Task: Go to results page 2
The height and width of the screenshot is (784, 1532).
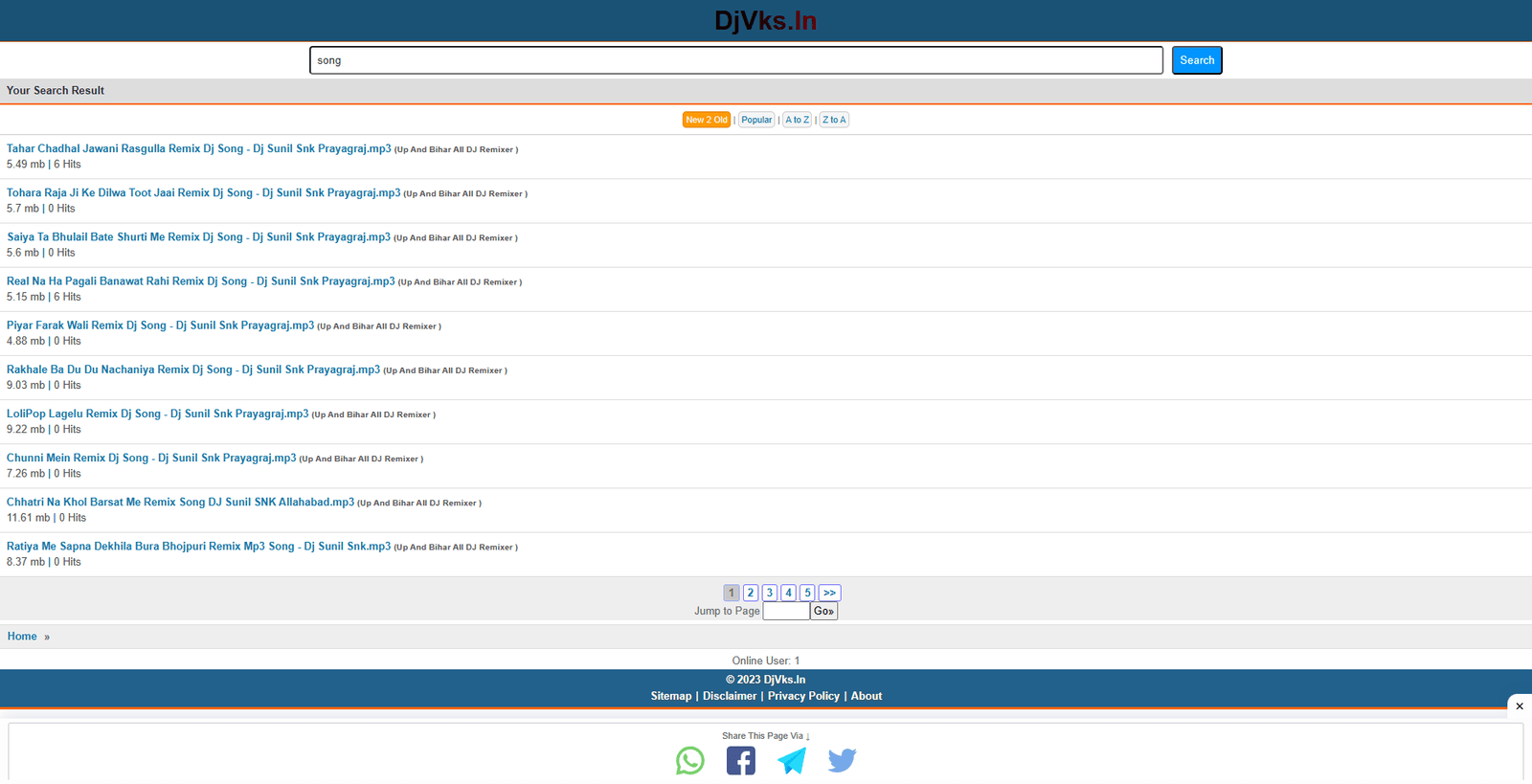Action: click(751, 593)
